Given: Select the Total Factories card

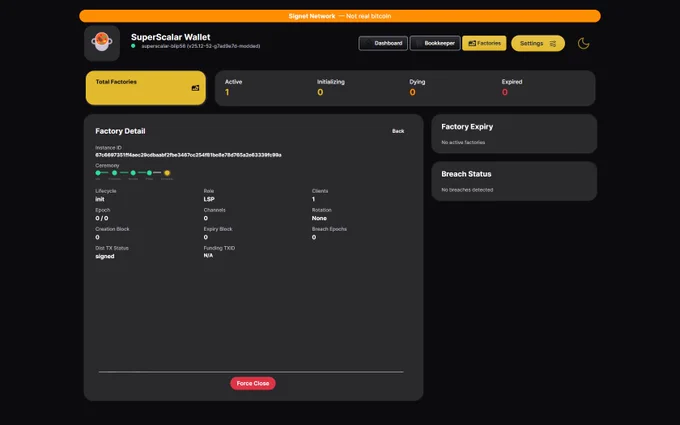Looking at the screenshot, I should pyautogui.click(x=146, y=88).
